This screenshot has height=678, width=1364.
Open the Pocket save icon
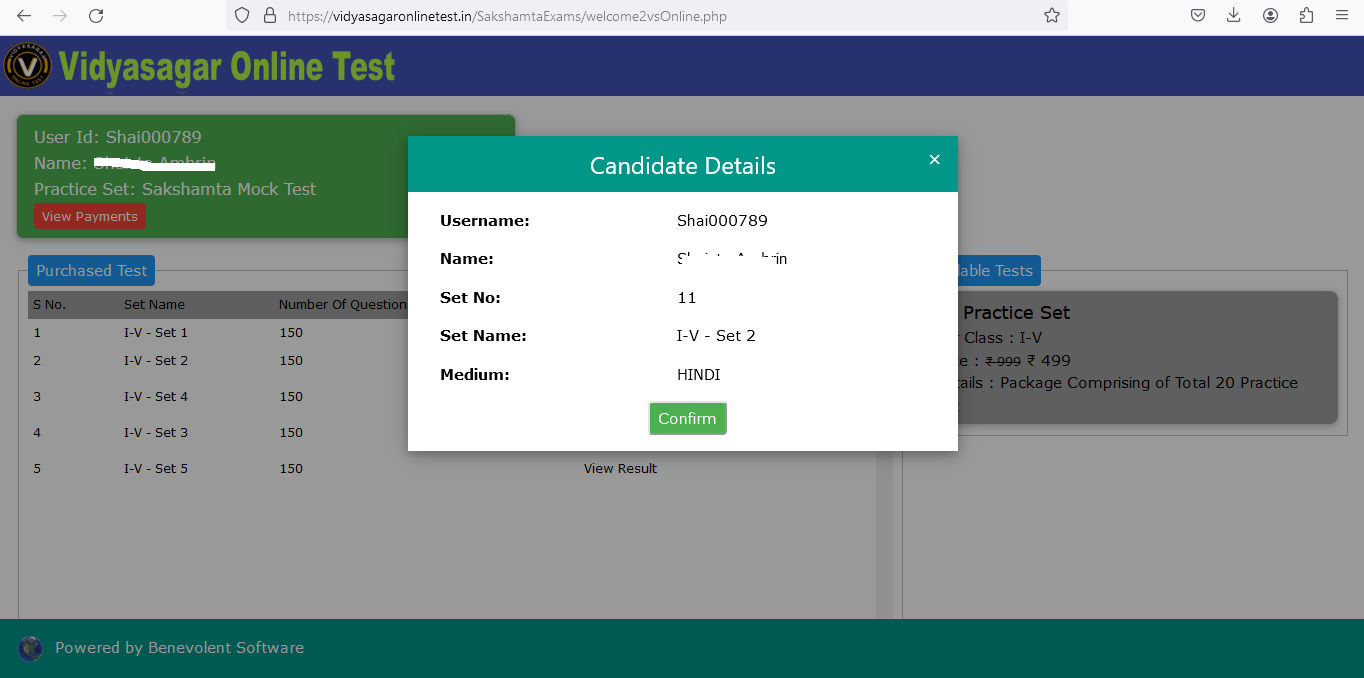[1198, 16]
